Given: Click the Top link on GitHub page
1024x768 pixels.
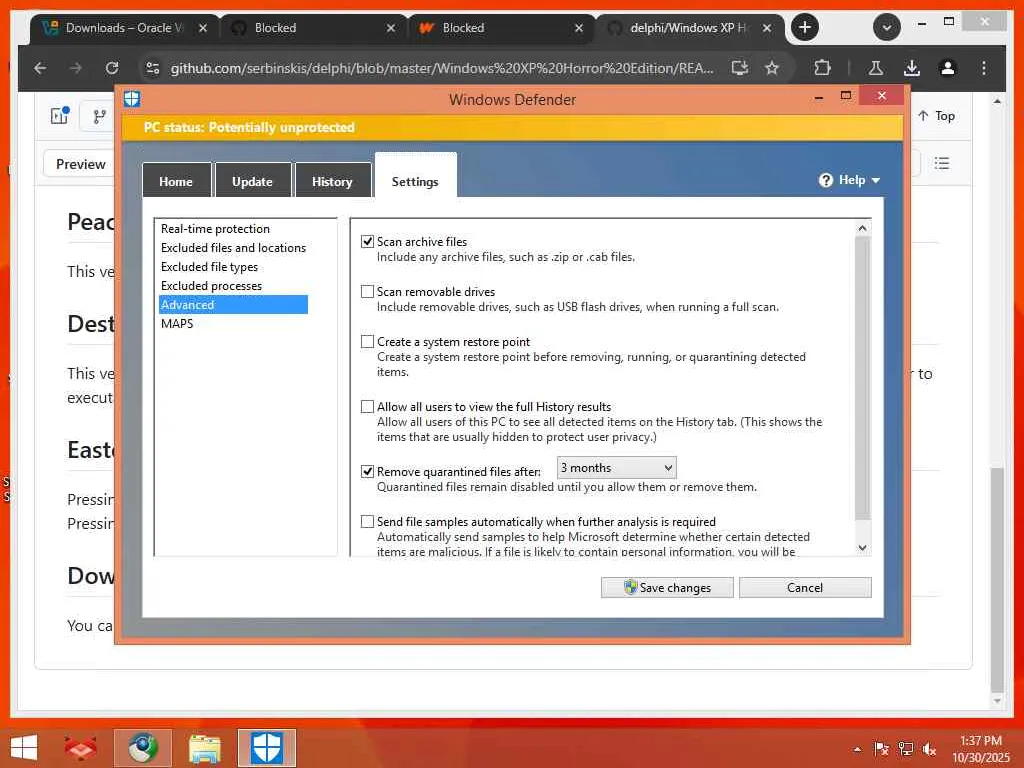Looking at the screenshot, I should pos(936,116).
